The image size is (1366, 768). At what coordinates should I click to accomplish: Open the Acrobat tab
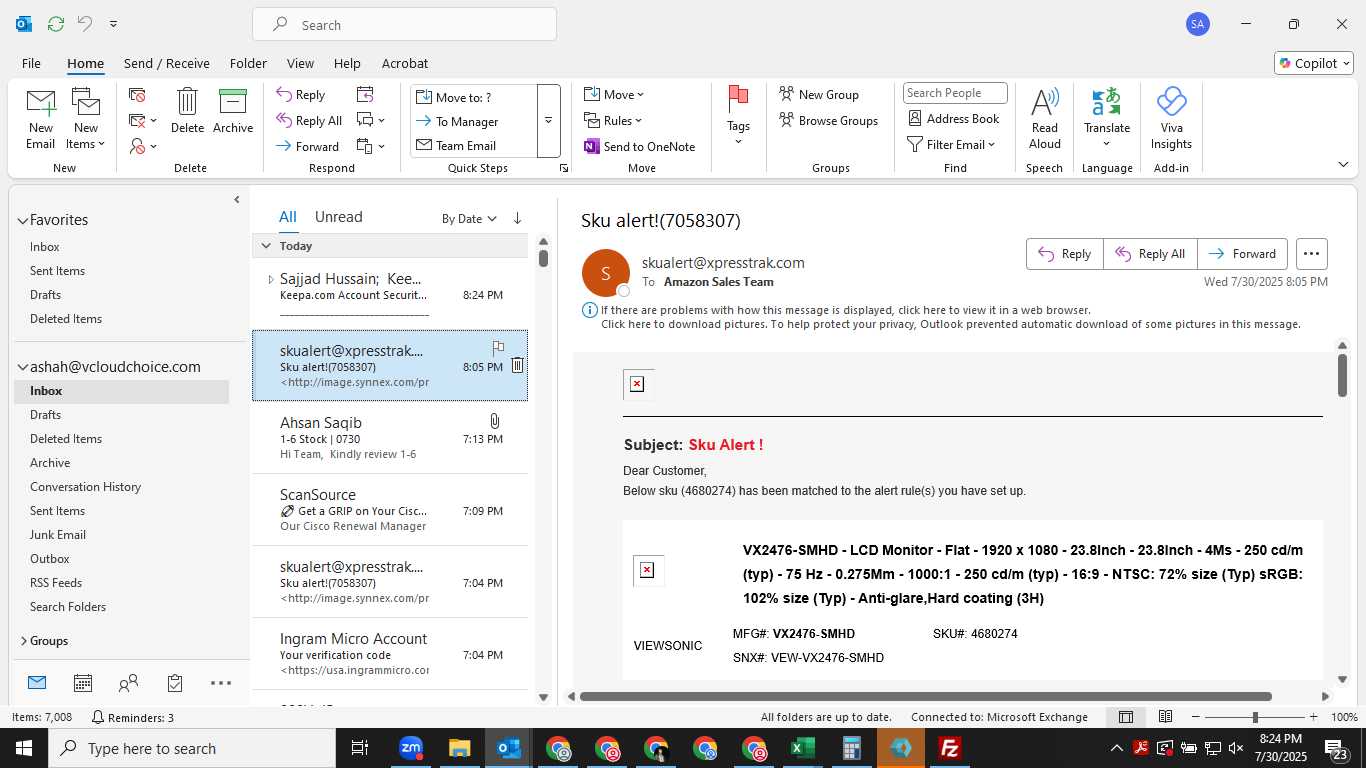point(405,63)
